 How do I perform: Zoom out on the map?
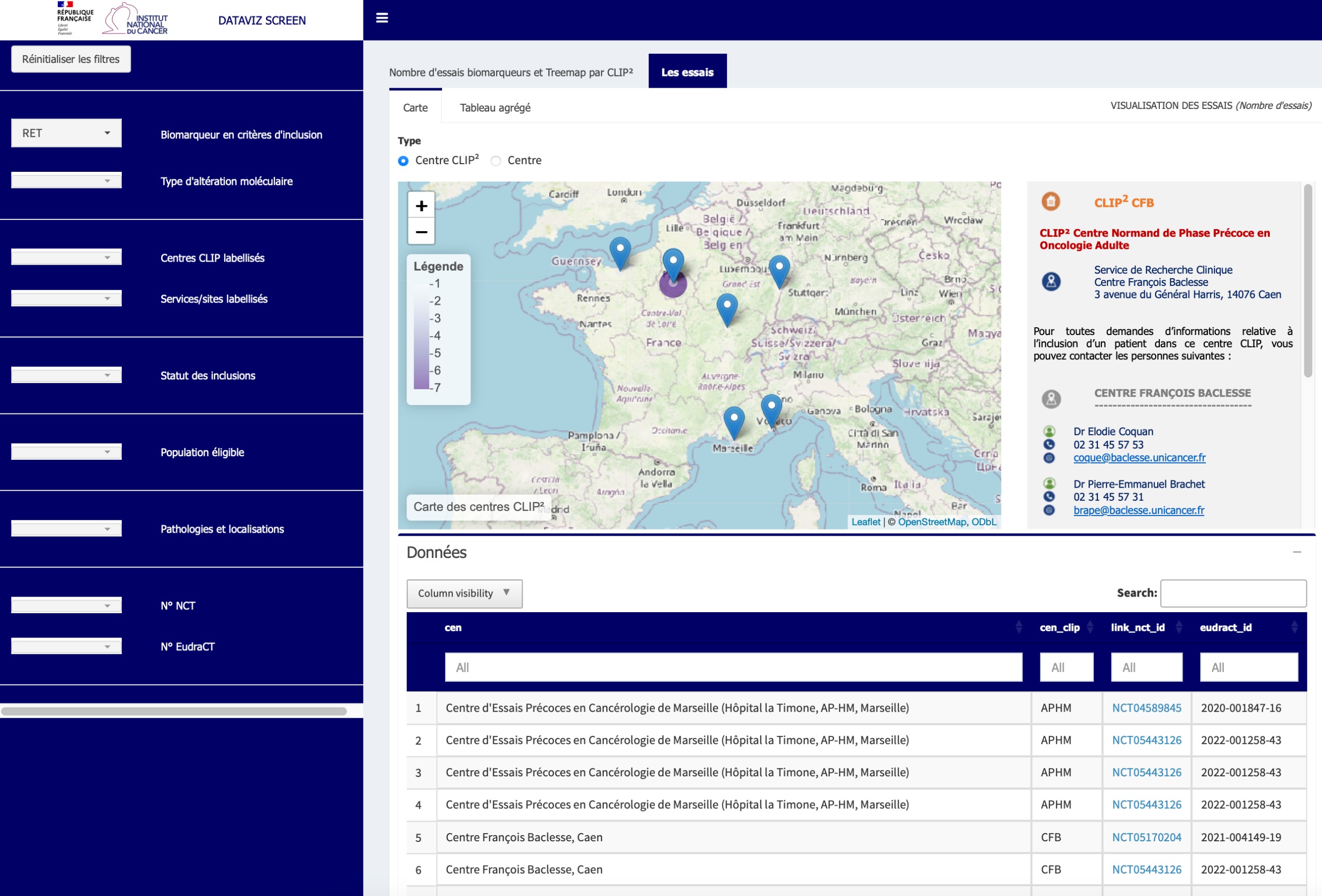421,232
